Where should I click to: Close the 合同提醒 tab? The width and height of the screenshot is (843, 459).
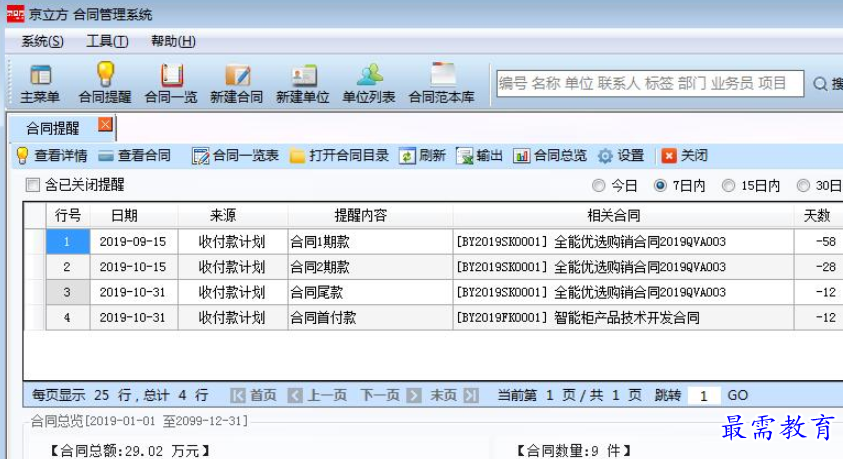click(105, 125)
